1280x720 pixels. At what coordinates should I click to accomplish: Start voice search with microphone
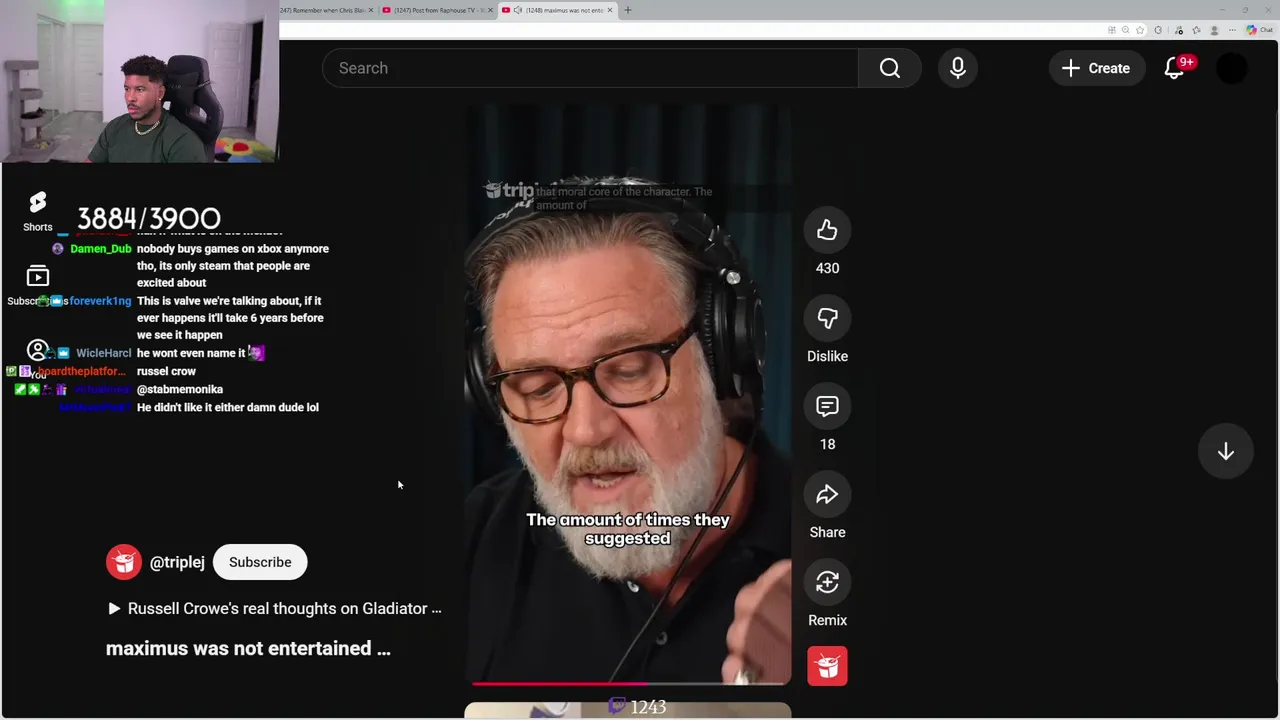957,68
